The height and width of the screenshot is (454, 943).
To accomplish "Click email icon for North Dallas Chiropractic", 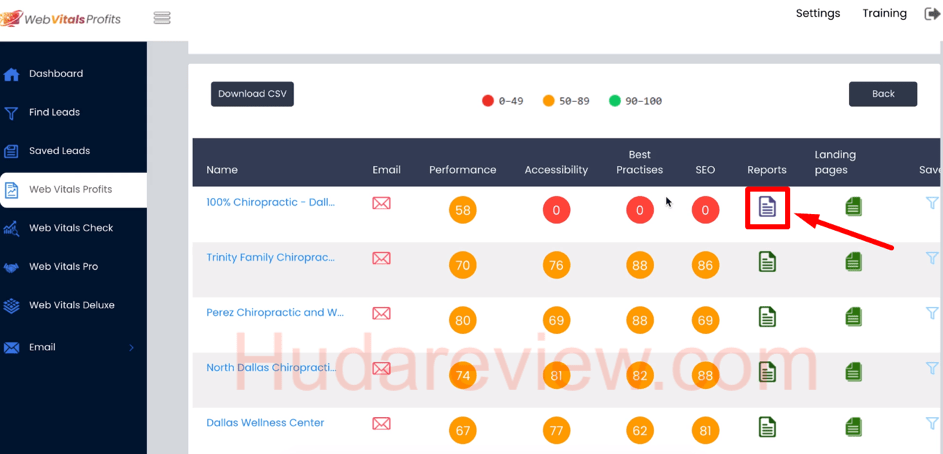I will 381,369.
